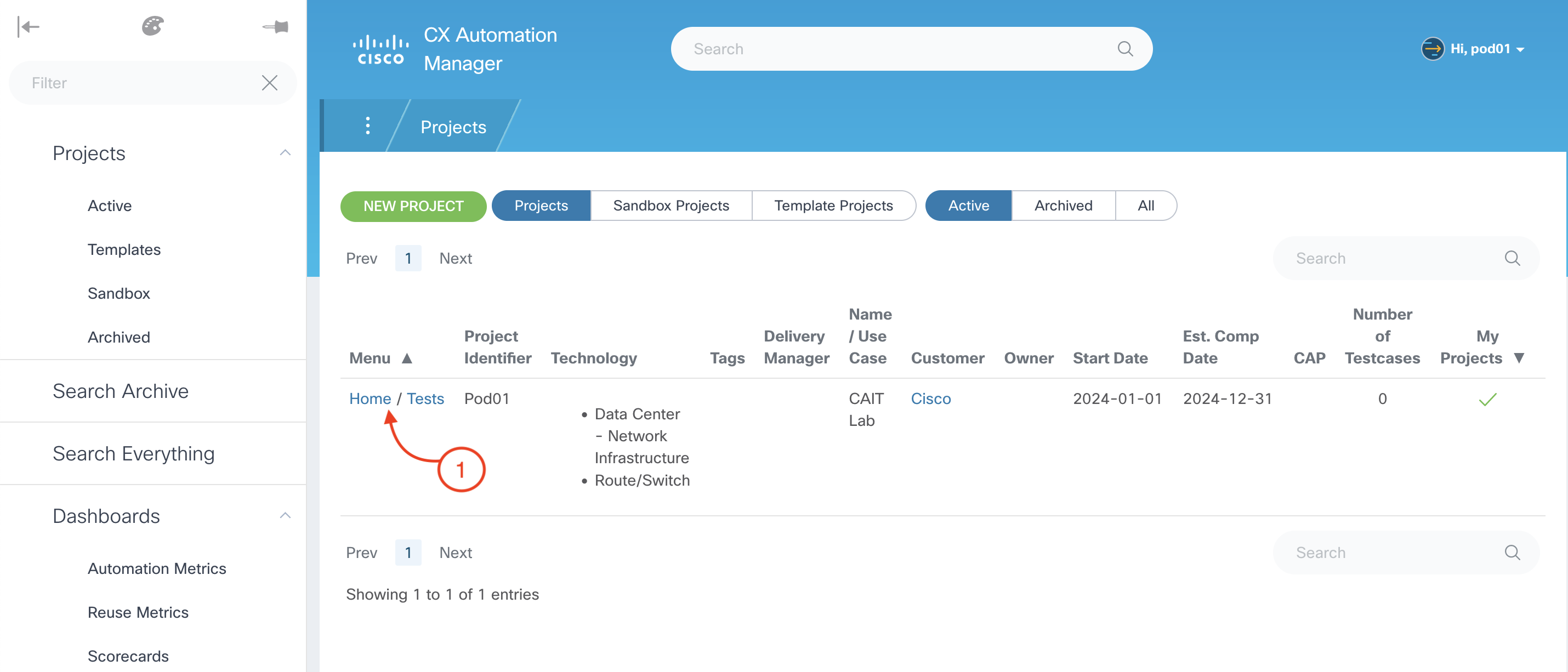The image size is (1568, 672).
Task: Open the three-dot breadcrumb menu
Action: (368, 126)
